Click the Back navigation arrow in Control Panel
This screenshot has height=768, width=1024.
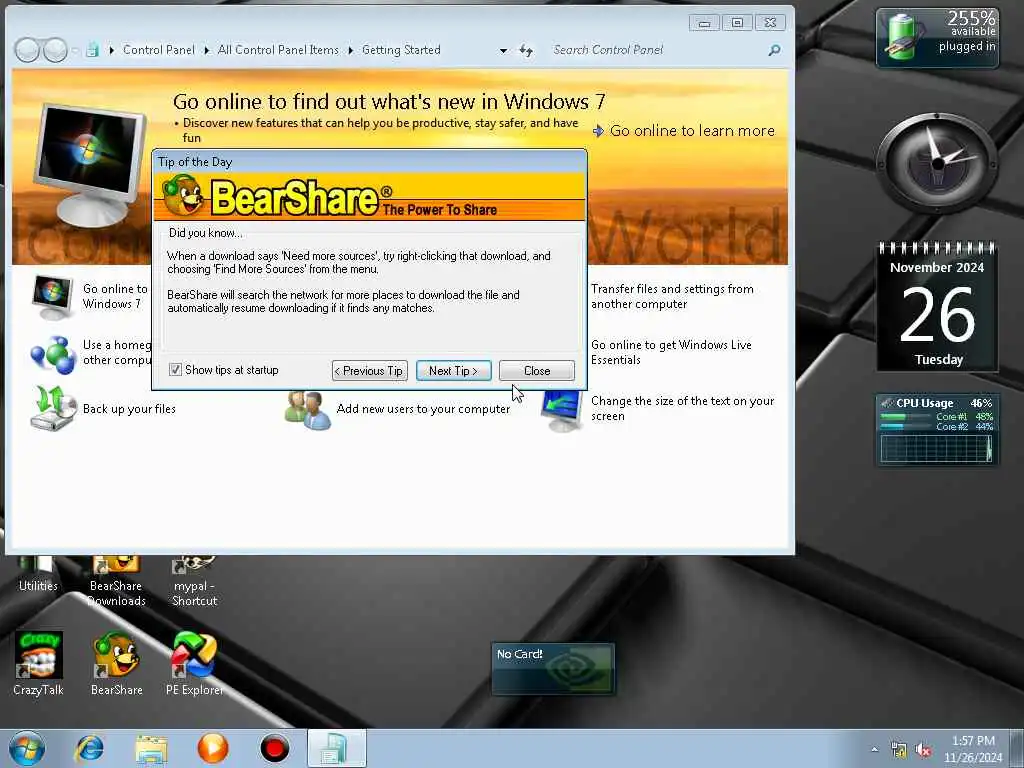click(27, 50)
